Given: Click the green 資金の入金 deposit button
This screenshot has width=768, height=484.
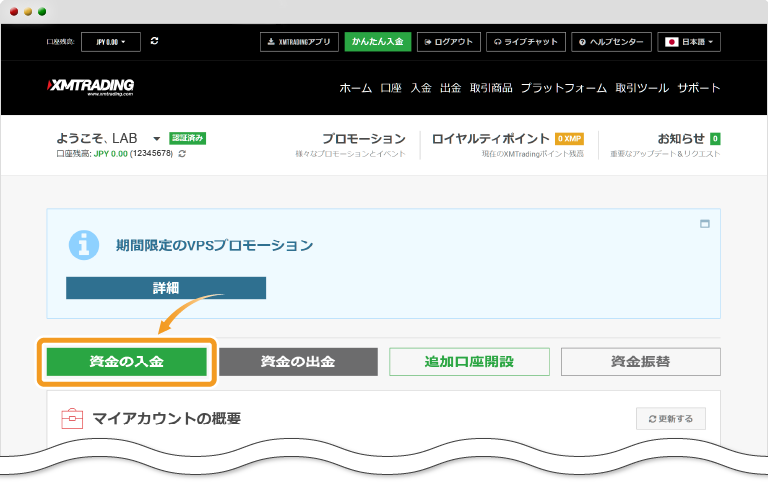Looking at the screenshot, I should (x=127, y=362).
